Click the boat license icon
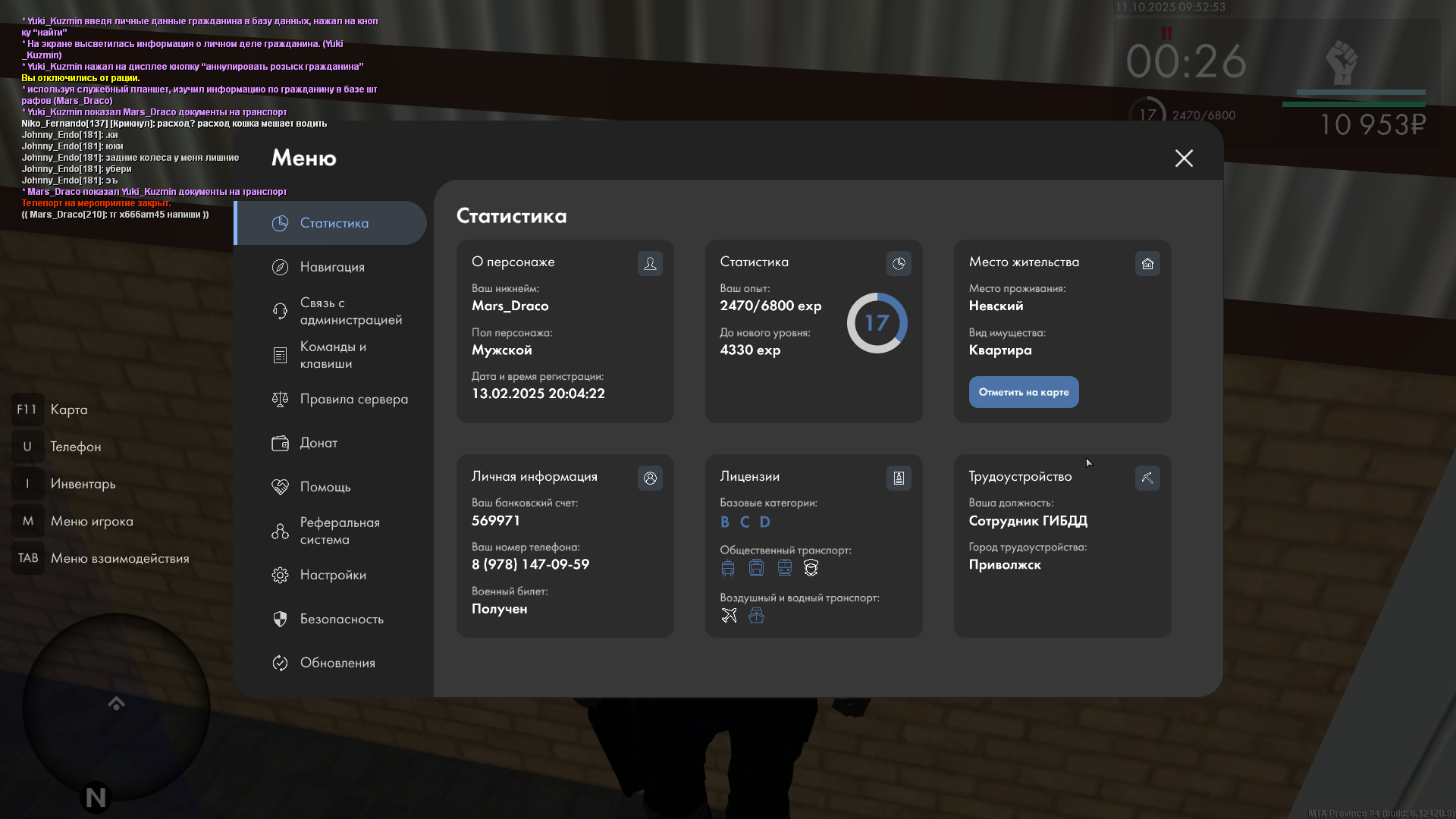The width and height of the screenshot is (1456, 819). point(756,615)
